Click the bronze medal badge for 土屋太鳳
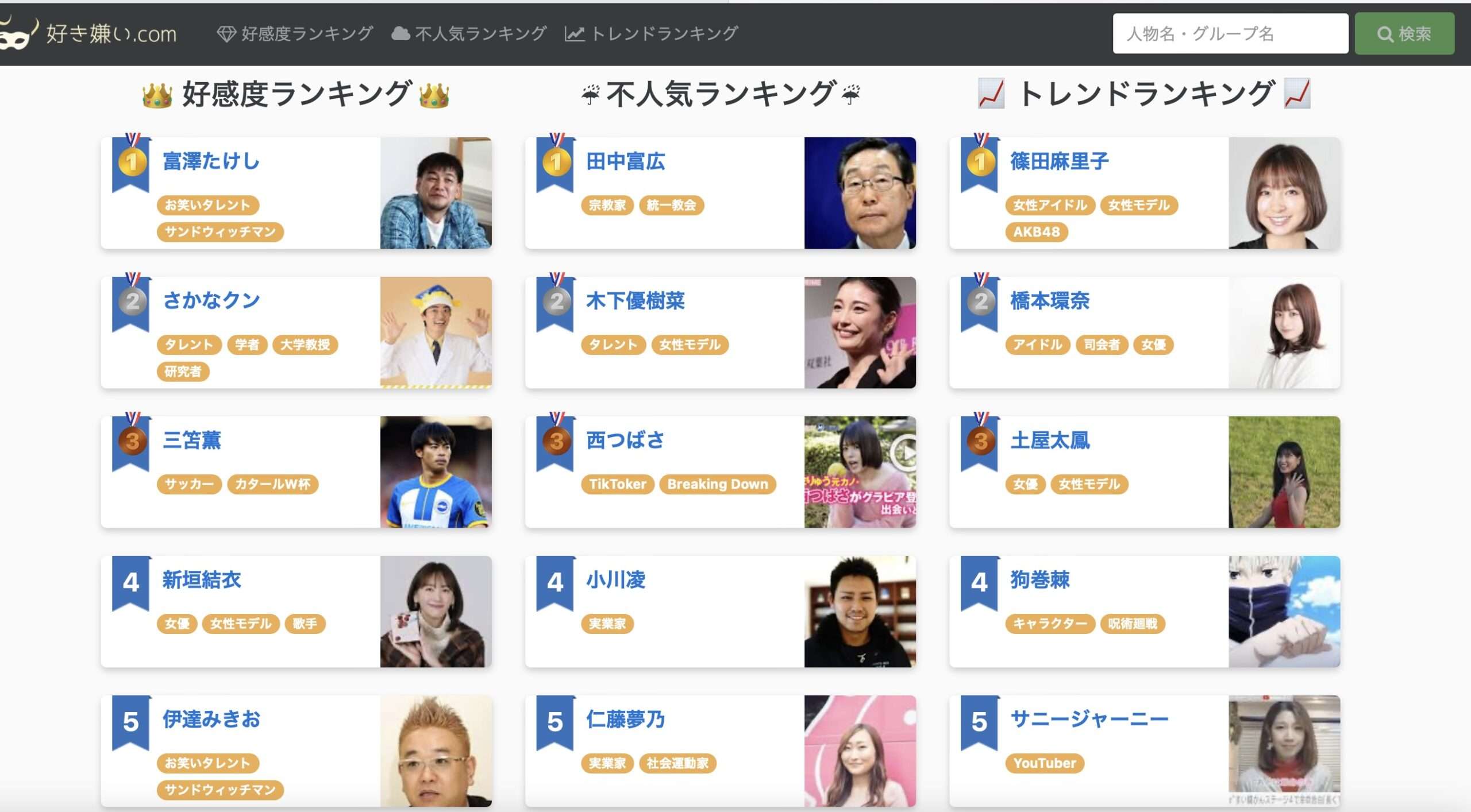The image size is (1471, 812). 980,440
